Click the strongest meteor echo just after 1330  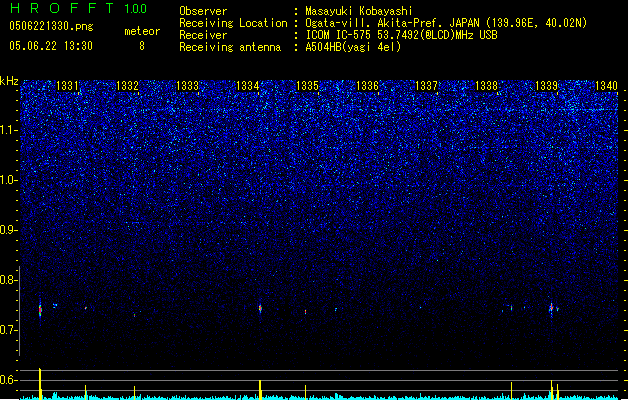click(x=40, y=309)
